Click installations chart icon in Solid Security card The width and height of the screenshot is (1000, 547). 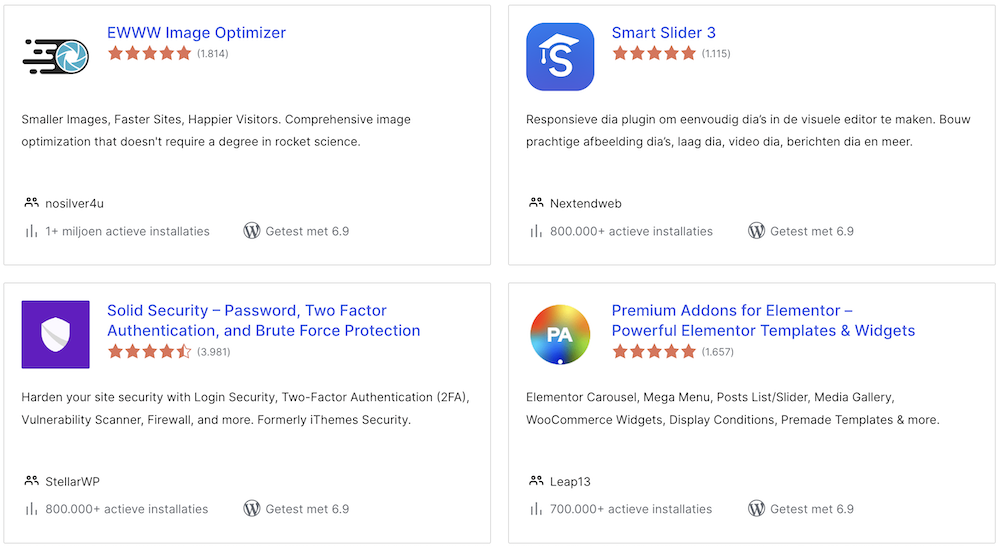31,509
